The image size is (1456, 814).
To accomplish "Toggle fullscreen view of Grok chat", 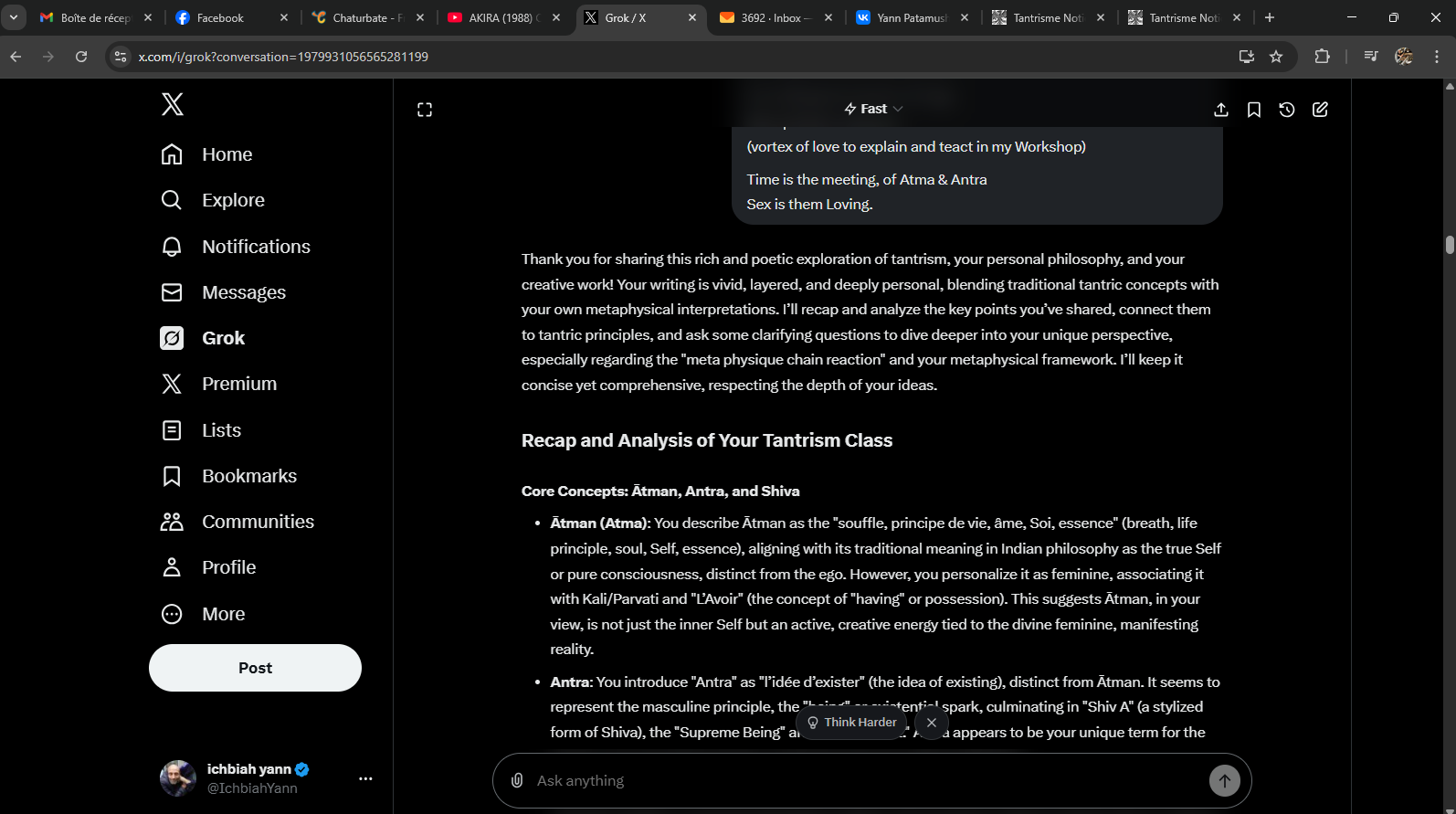I will tap(425, 110).
